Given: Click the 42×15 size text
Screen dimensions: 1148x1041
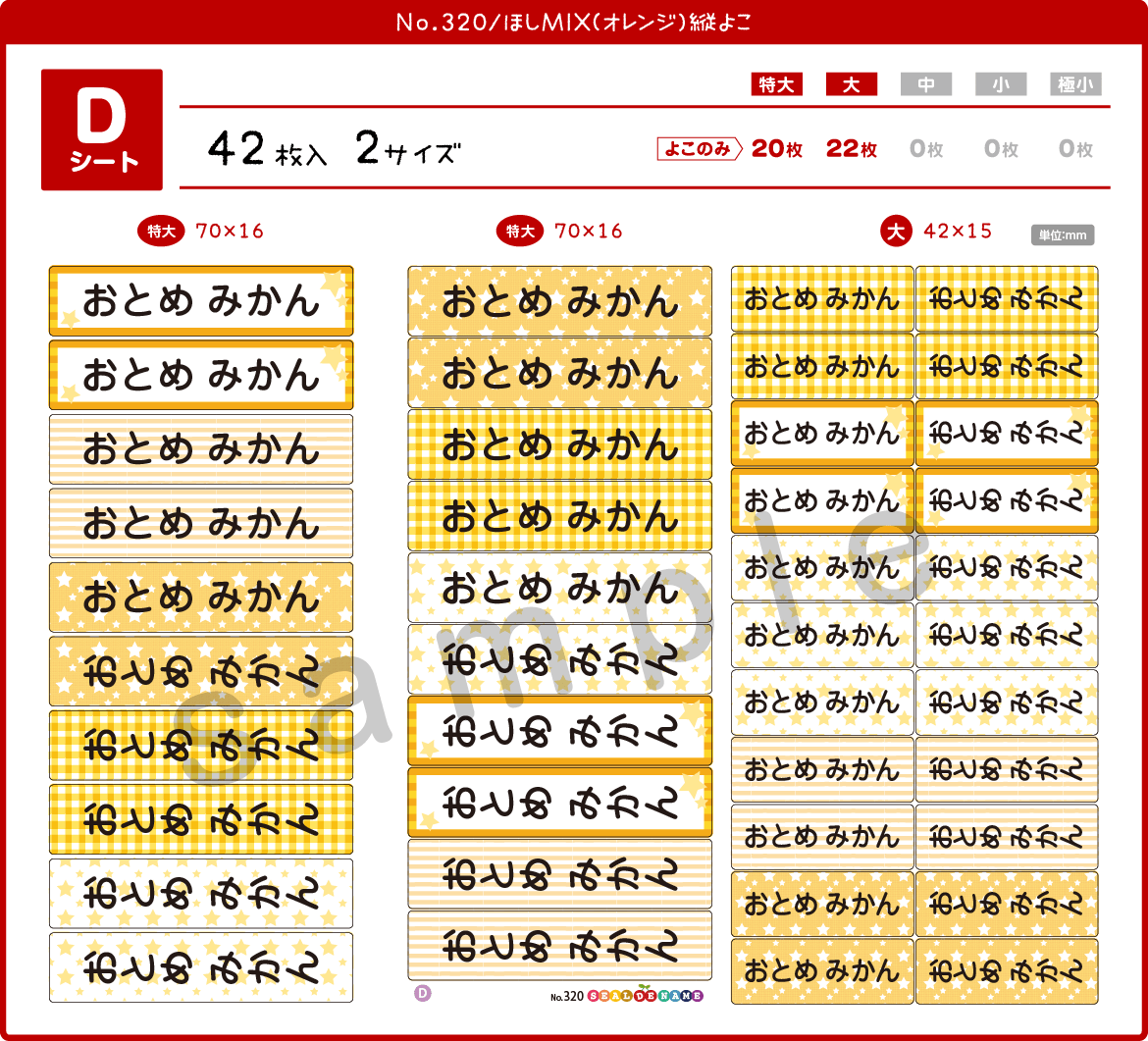Looking at the screenshot, I should point(958,232).
